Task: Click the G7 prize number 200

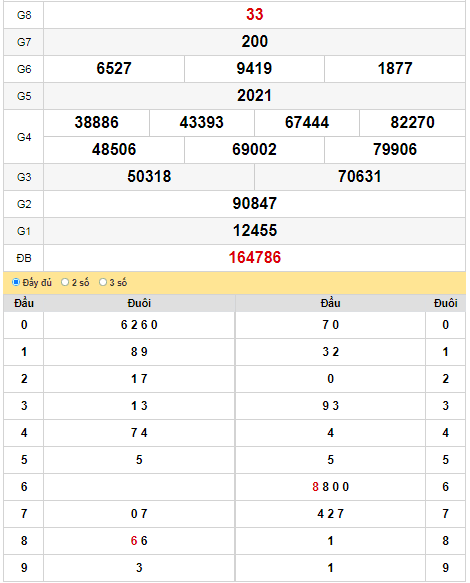Action: click(x=255, y=42)
